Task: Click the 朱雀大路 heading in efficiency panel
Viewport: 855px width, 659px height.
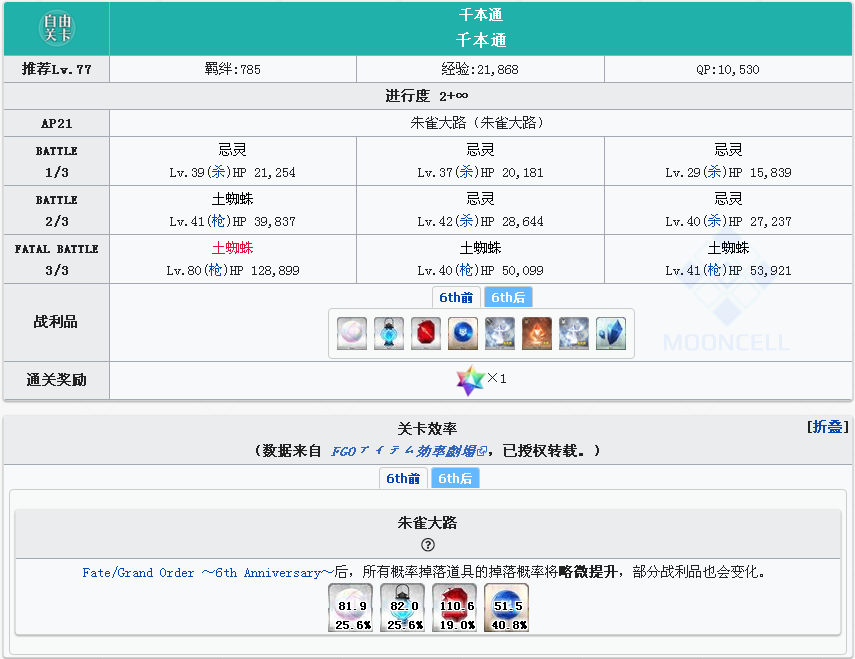Action: click(x=428, y=523)
